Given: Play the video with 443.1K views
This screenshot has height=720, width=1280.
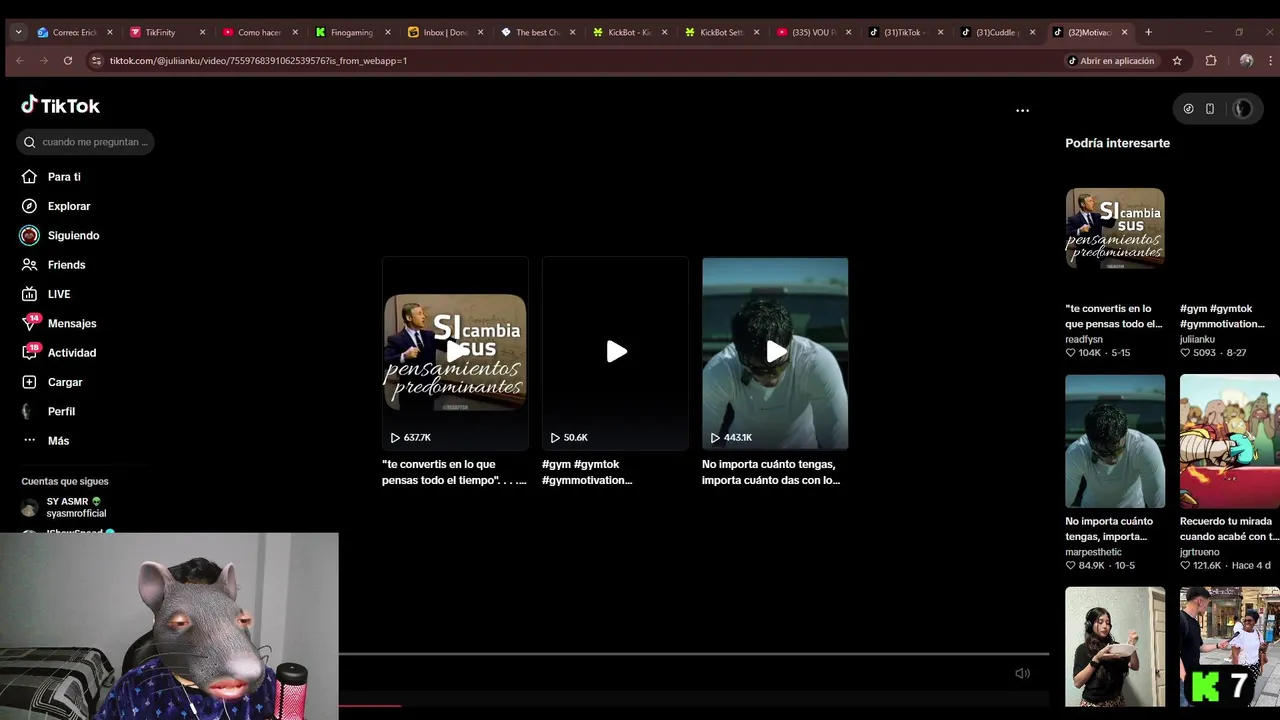Looking at the screenshot, I should click(775, 352).
